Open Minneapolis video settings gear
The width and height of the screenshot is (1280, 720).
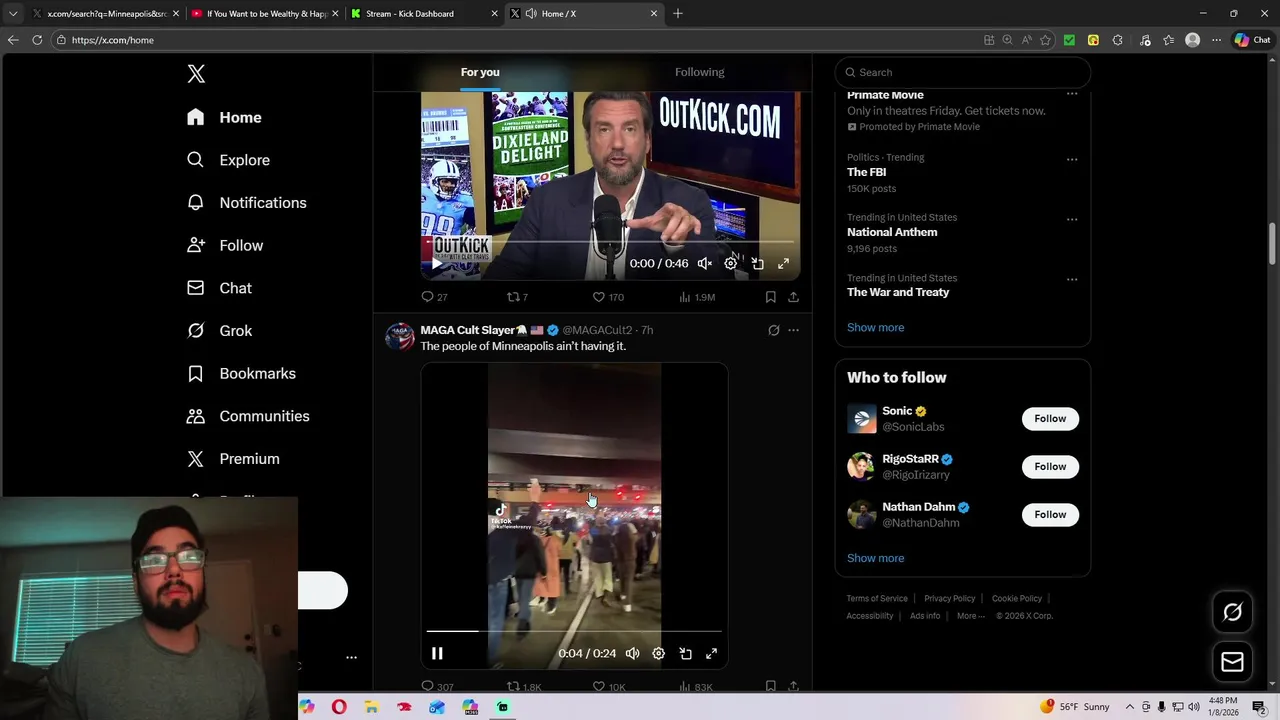[658, 653]
